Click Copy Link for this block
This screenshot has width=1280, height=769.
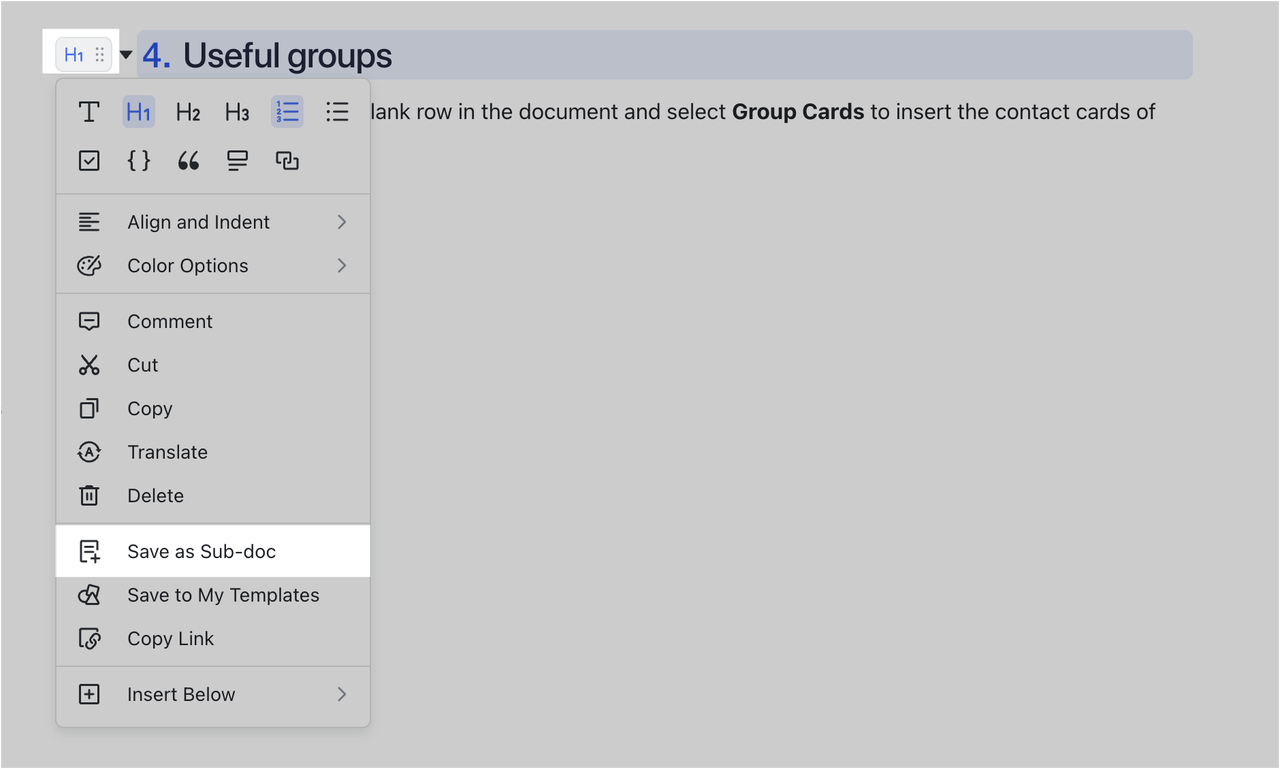tap(170, 638)
